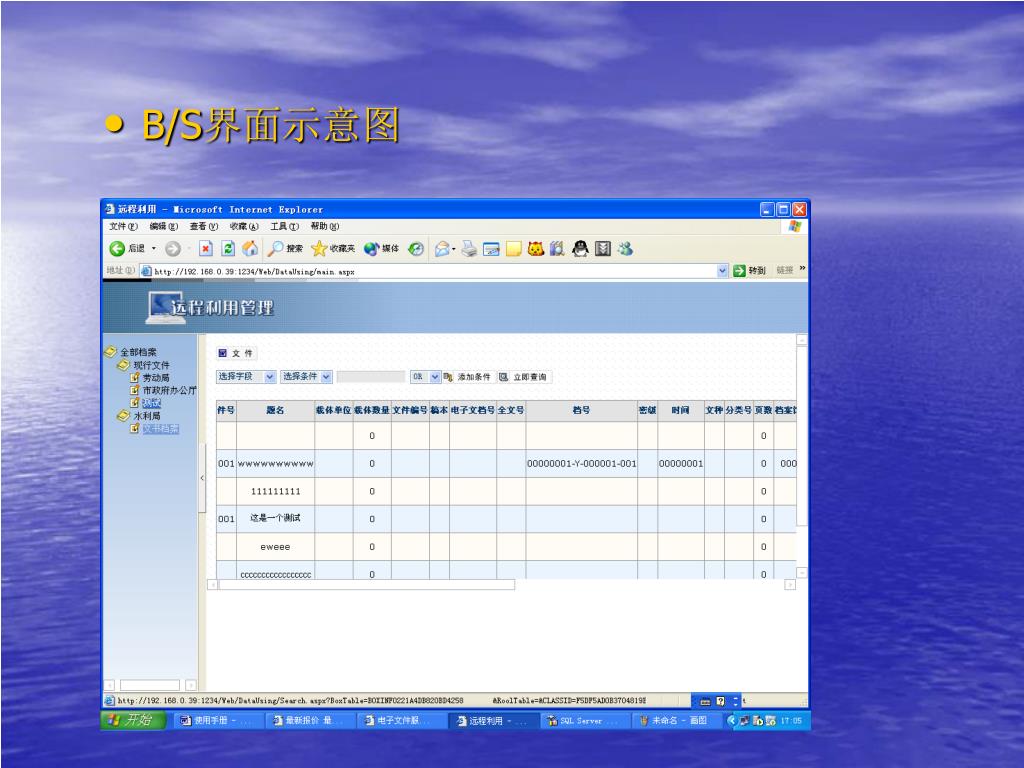This screenshot has height=768, width=1024.
Task: Print the page with the printer icon
Action: click(x=469, y=249)
